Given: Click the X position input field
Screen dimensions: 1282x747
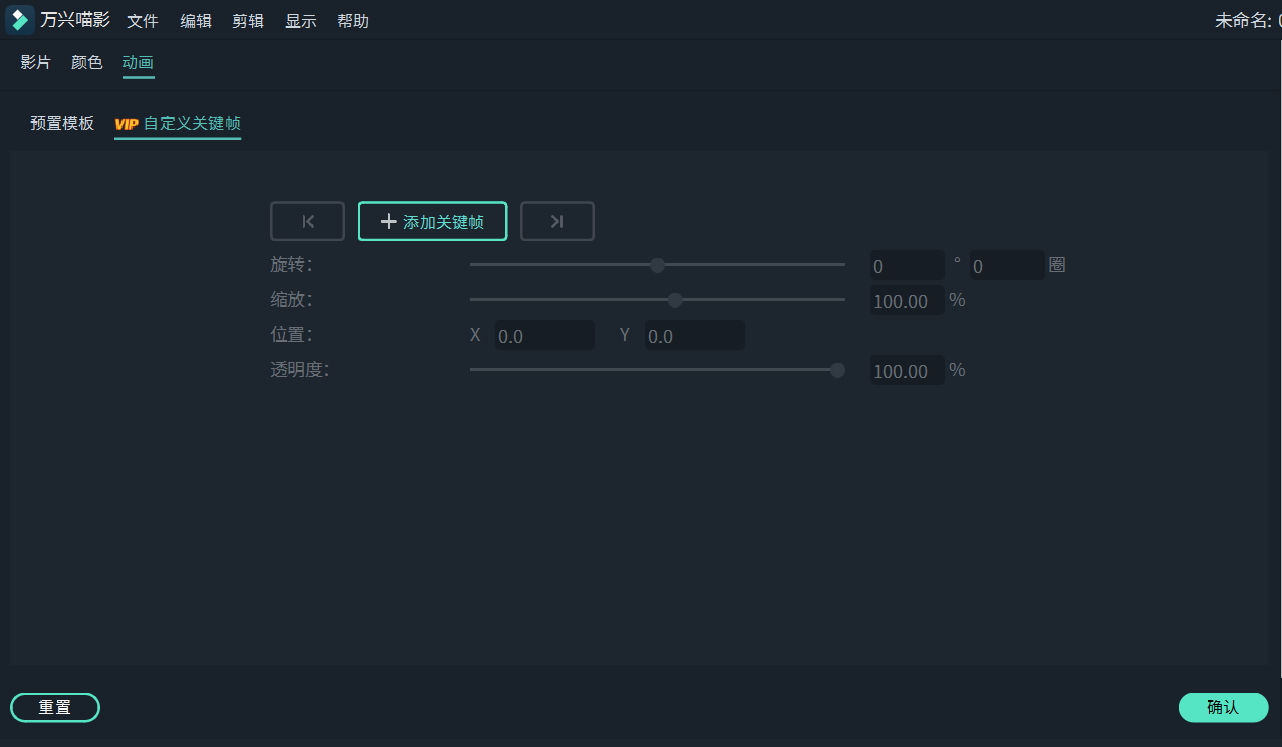Looking at the screenshot, I should (544, 335).
